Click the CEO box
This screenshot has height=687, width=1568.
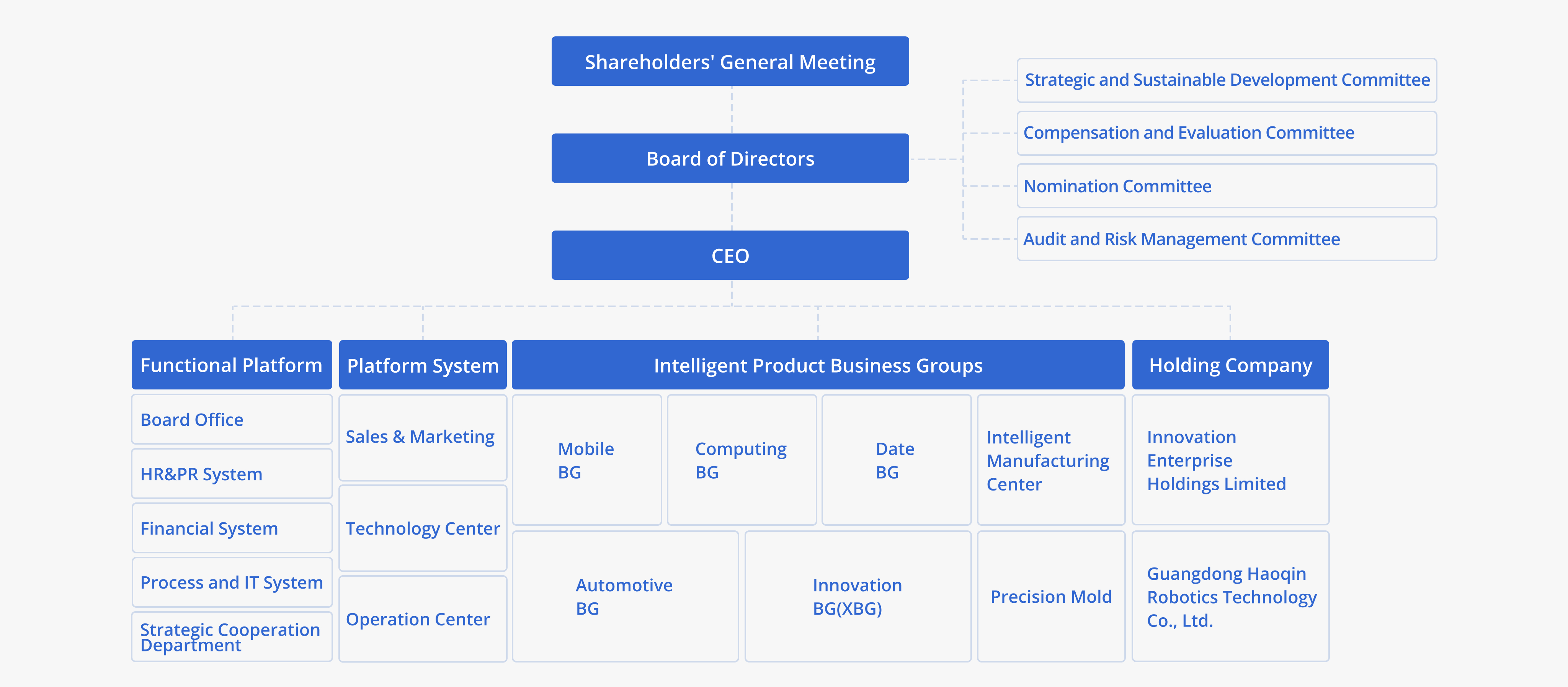[x=730, y=255]
